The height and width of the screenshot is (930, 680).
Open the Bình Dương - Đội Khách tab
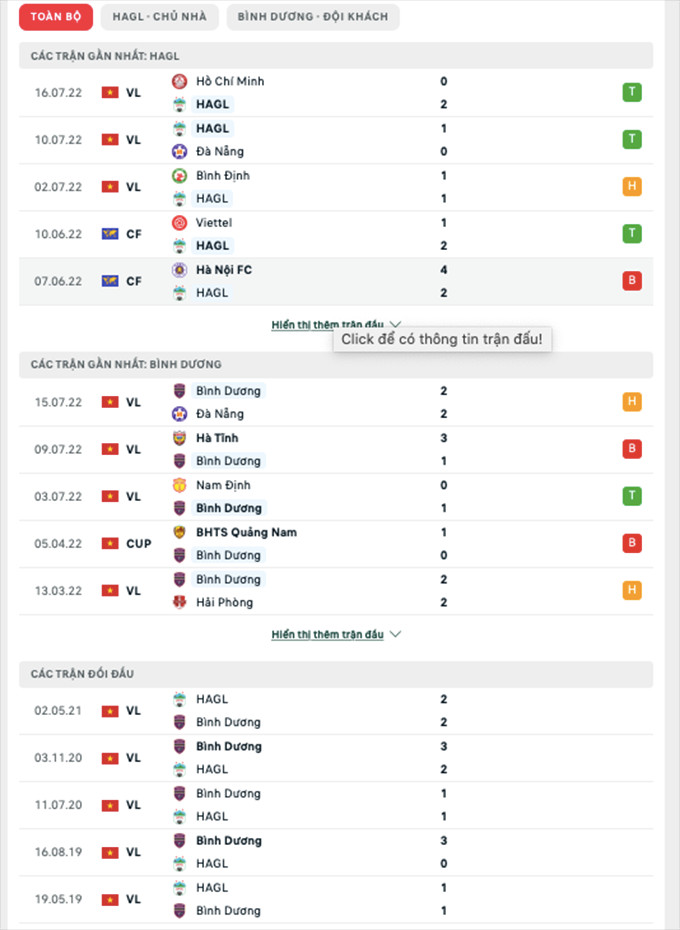click(313, 17)
